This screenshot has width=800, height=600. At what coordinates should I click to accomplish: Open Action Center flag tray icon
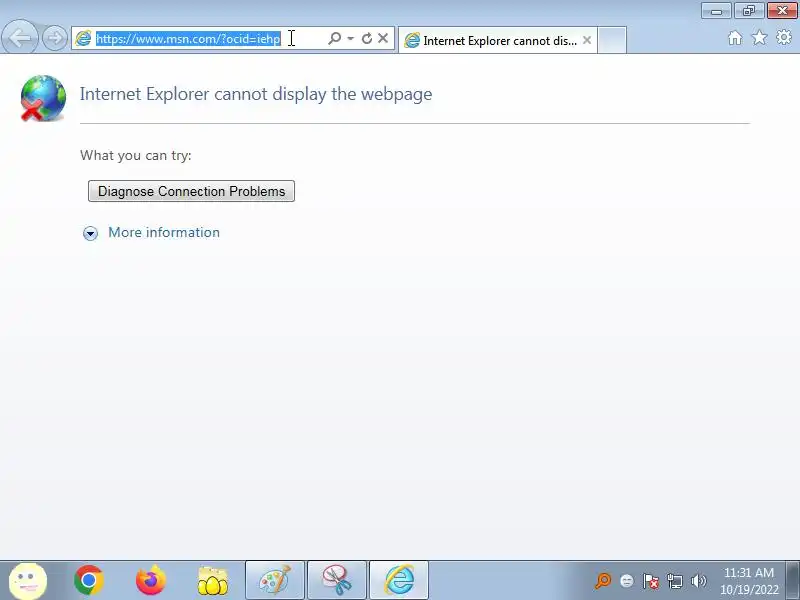point(651,581)
